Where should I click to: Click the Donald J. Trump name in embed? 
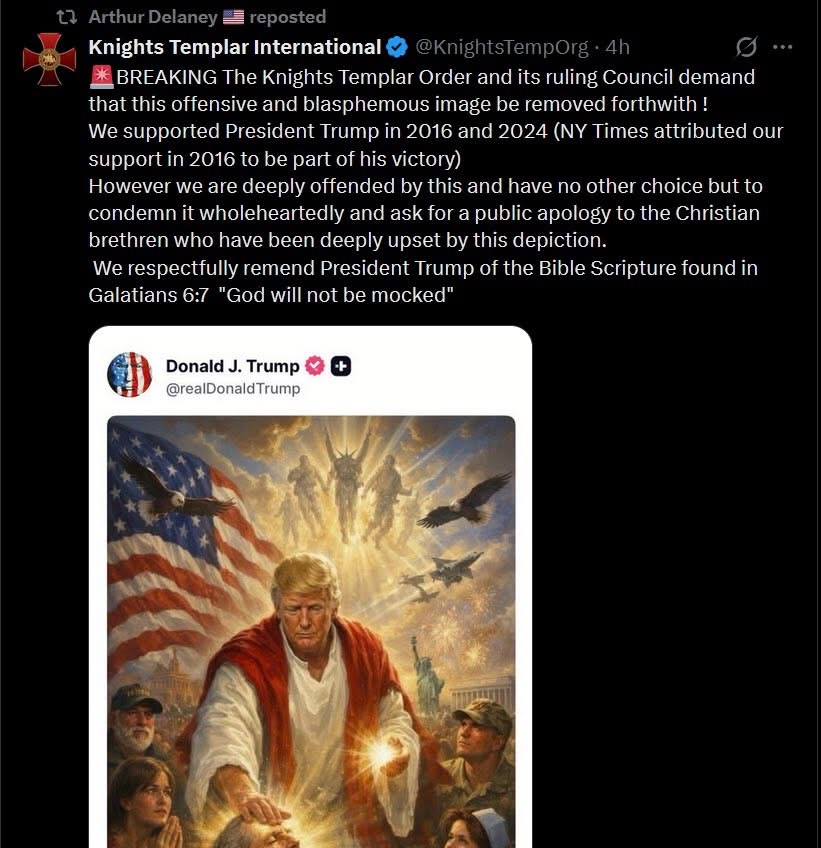(232, 366)
